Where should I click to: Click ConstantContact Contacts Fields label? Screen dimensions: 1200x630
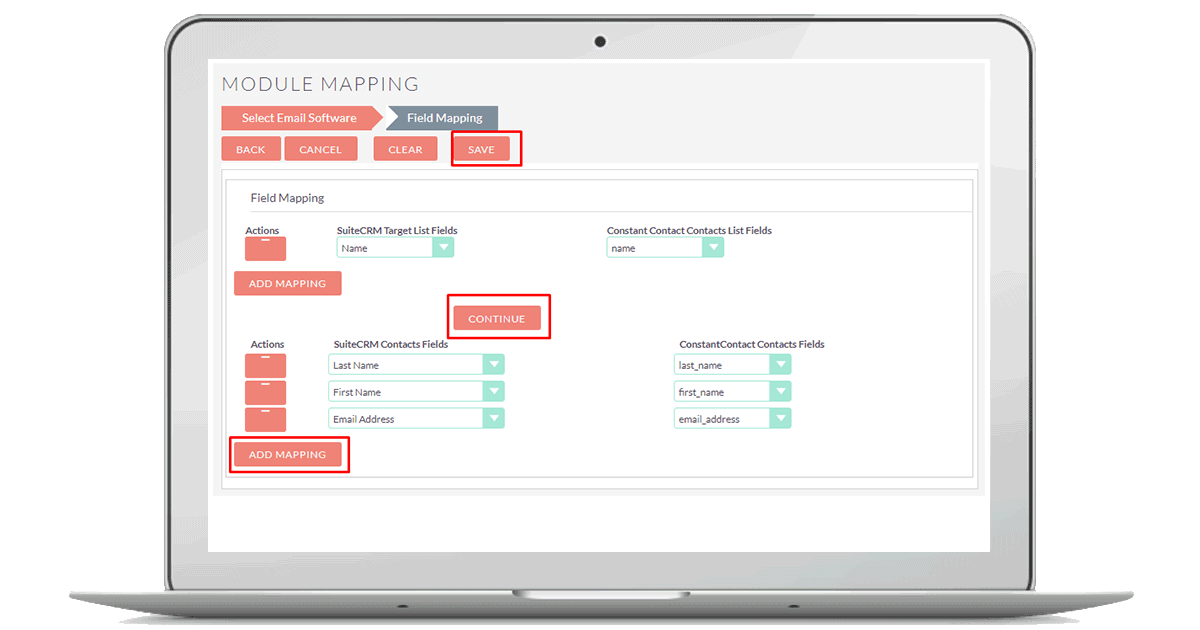pos(752,344)
